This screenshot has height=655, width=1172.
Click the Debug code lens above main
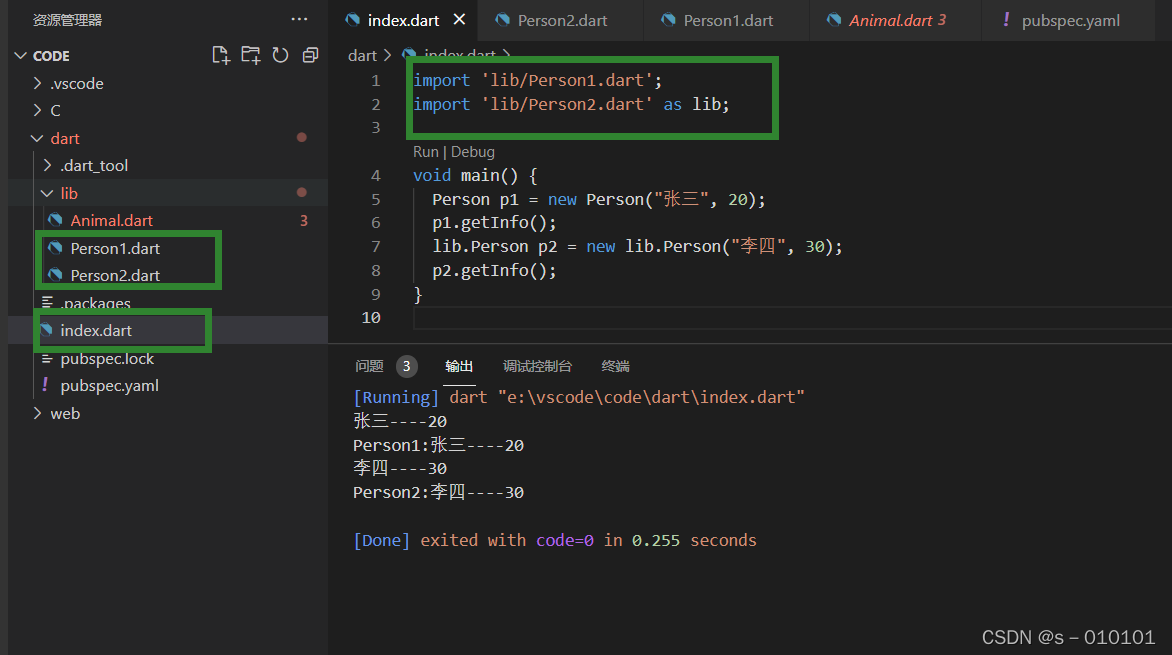(472, 152)
